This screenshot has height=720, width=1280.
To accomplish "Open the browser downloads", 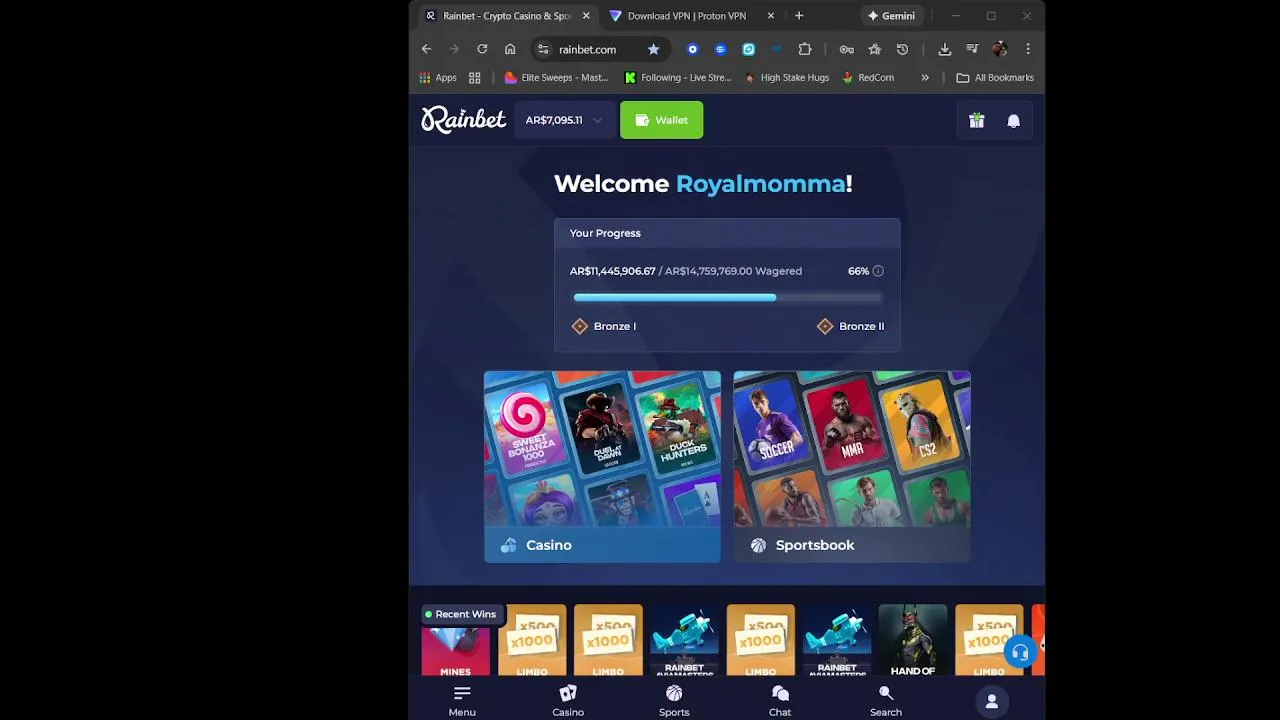I will pos(944,49).
